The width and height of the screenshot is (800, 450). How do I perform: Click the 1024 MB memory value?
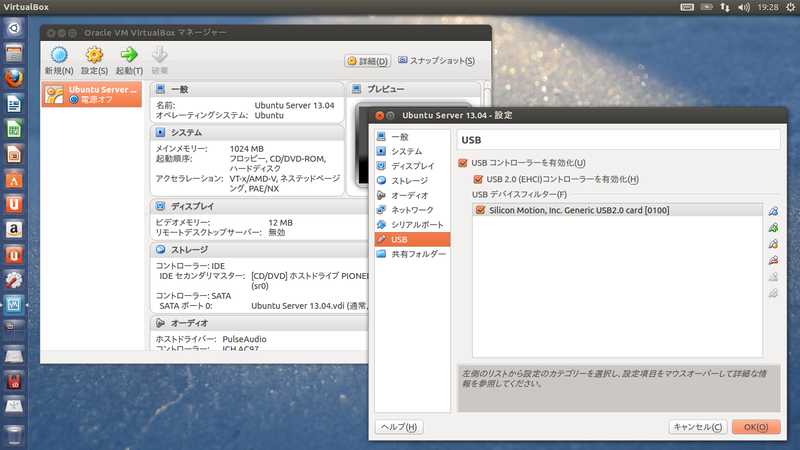[x=246, y=148]
